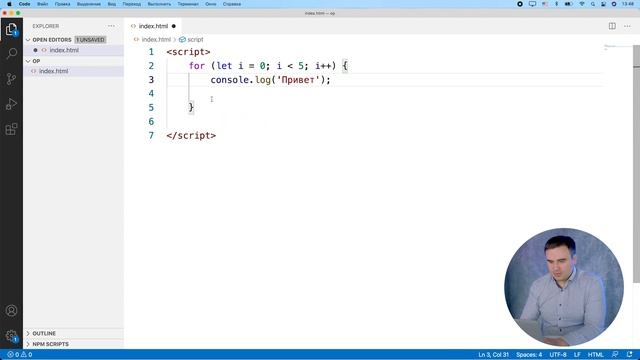Open the Вид (View) menu
The width and height of the screenshot is (640, 360).
click(x=111, y=4)
